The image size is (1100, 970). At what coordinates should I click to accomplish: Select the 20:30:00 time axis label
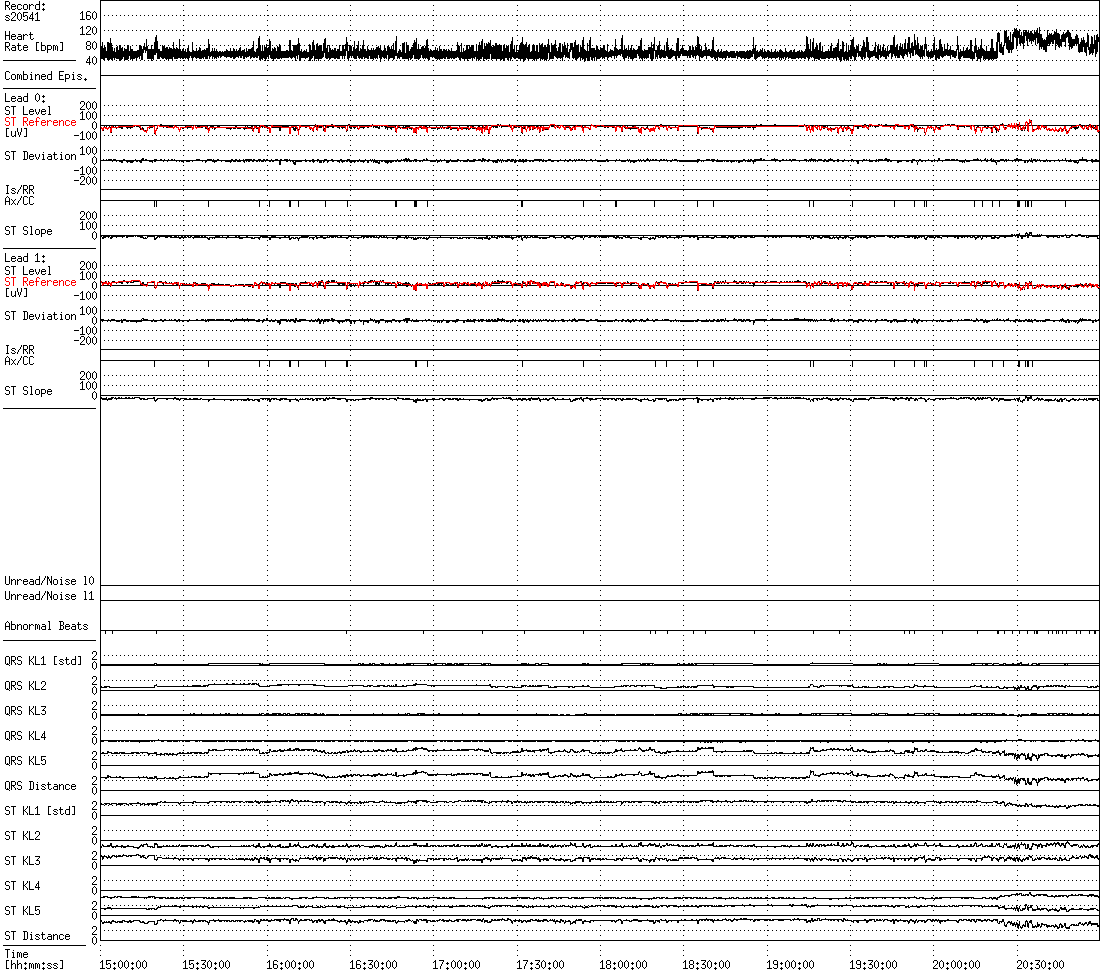click(x=1039, y=964)
